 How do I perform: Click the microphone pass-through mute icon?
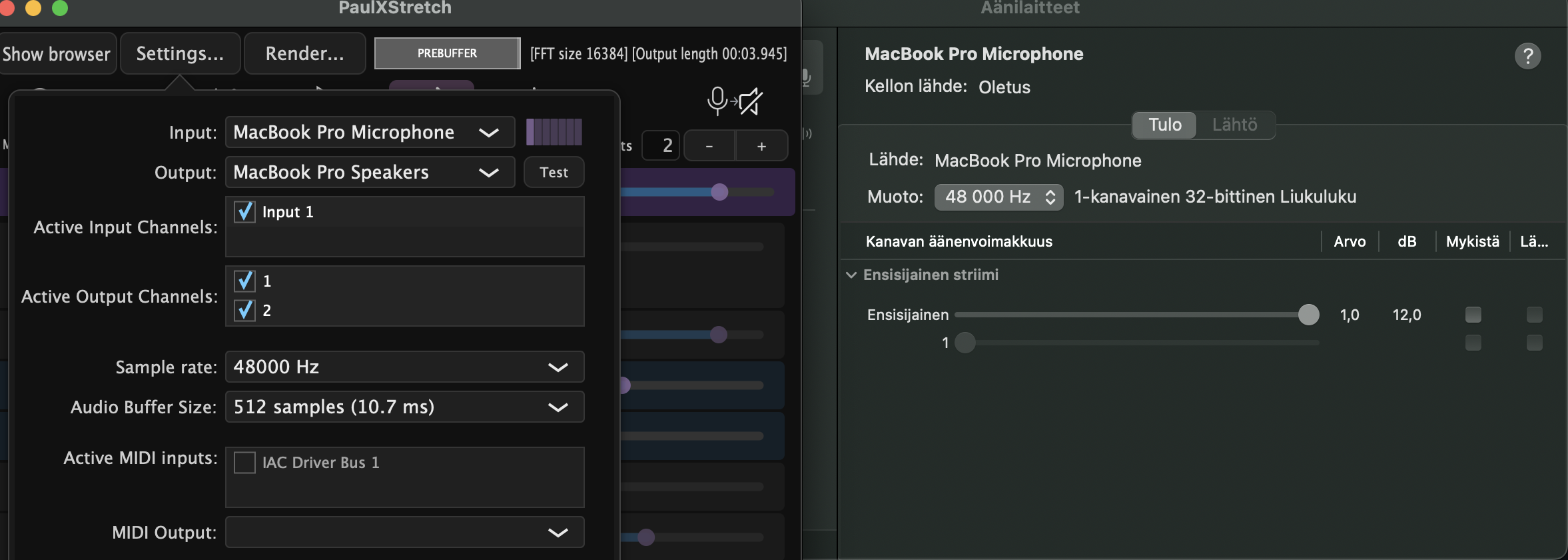point(735,101)
